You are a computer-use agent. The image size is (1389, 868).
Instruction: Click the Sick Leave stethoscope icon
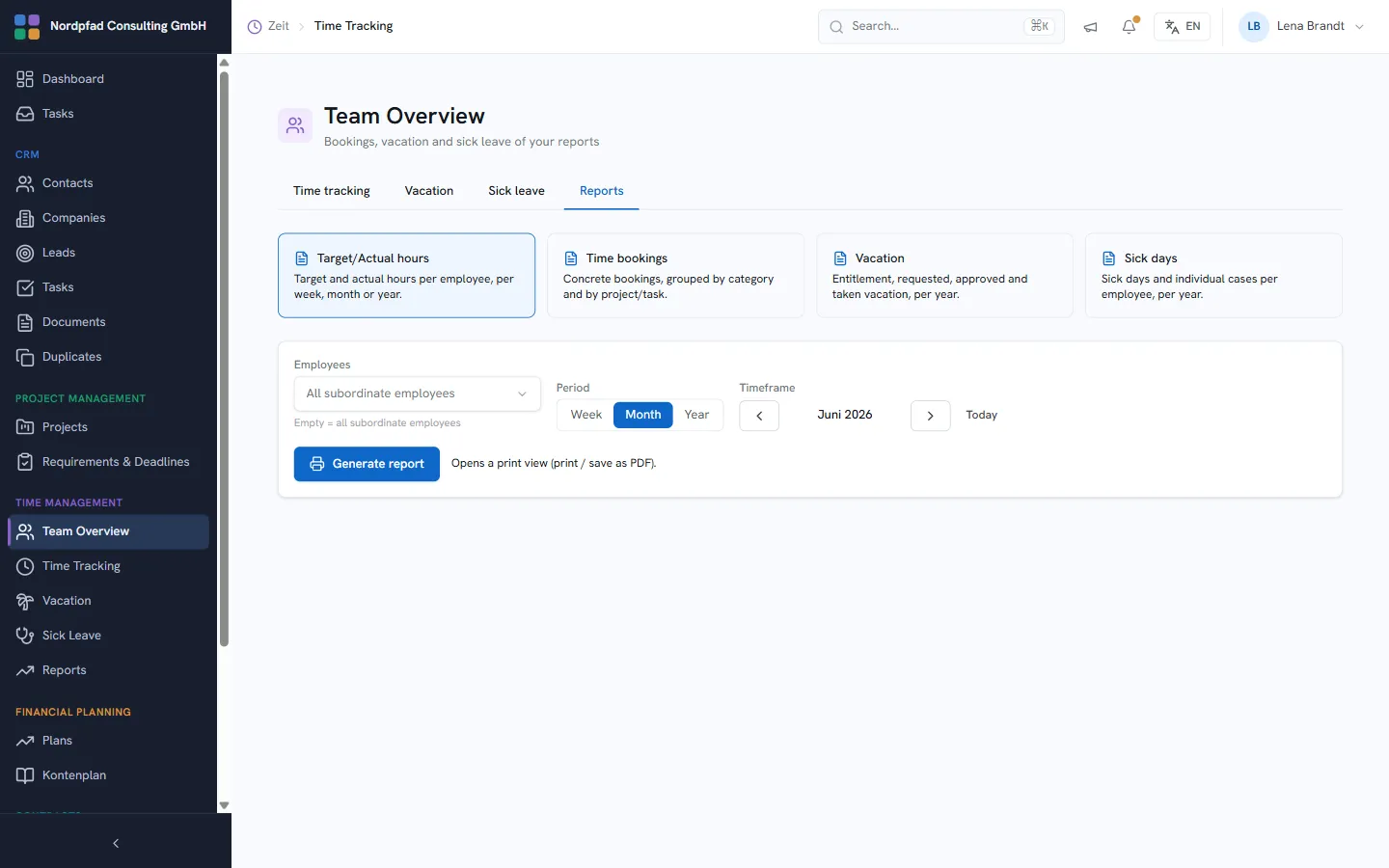pos(25,636)
